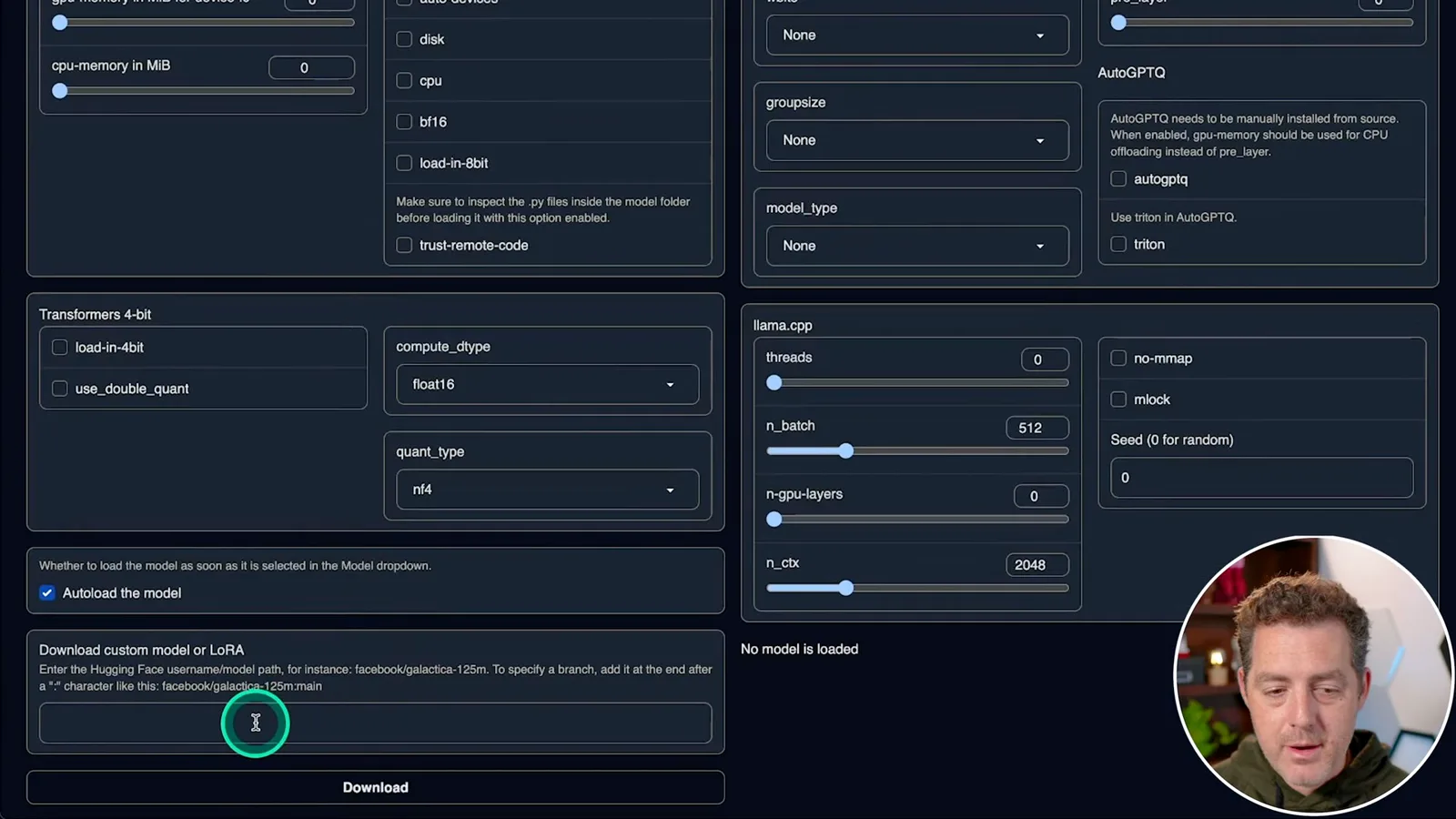Click 'Download custom model or LoRA' label
This screenshot has width=1456, height=819.
[141, 650]
